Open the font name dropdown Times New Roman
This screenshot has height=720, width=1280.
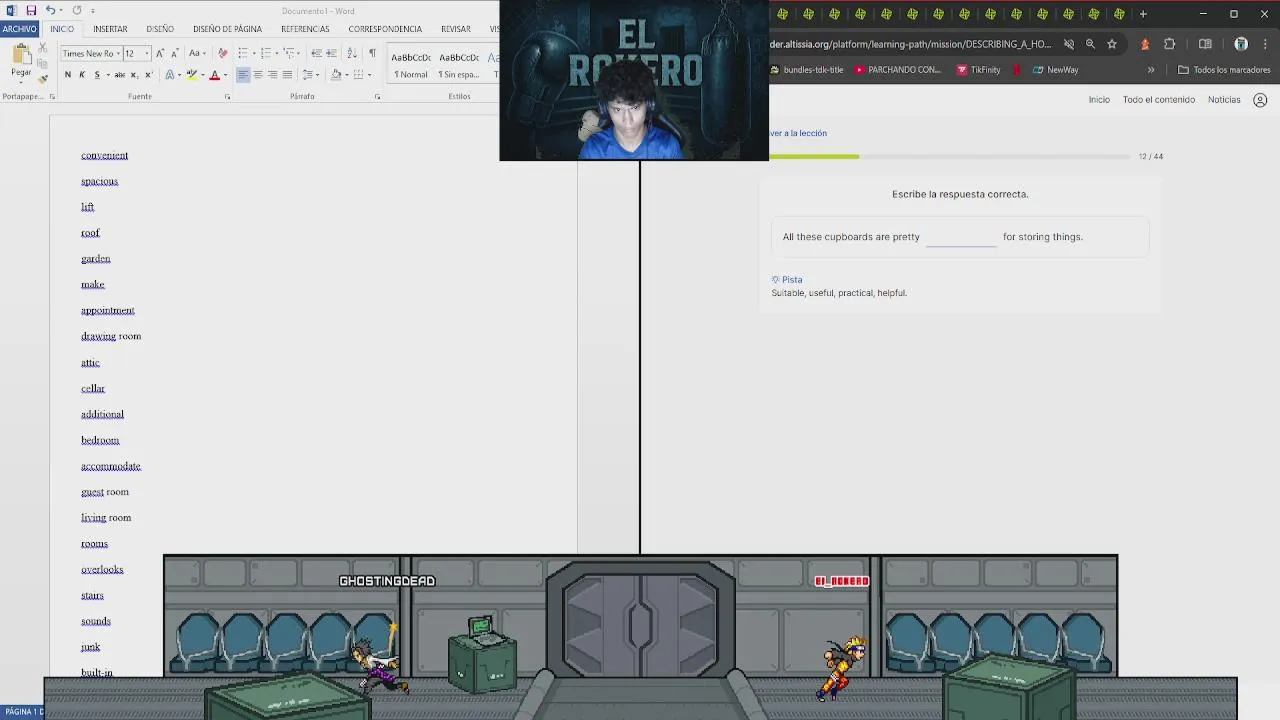click(x=117, y=53)
